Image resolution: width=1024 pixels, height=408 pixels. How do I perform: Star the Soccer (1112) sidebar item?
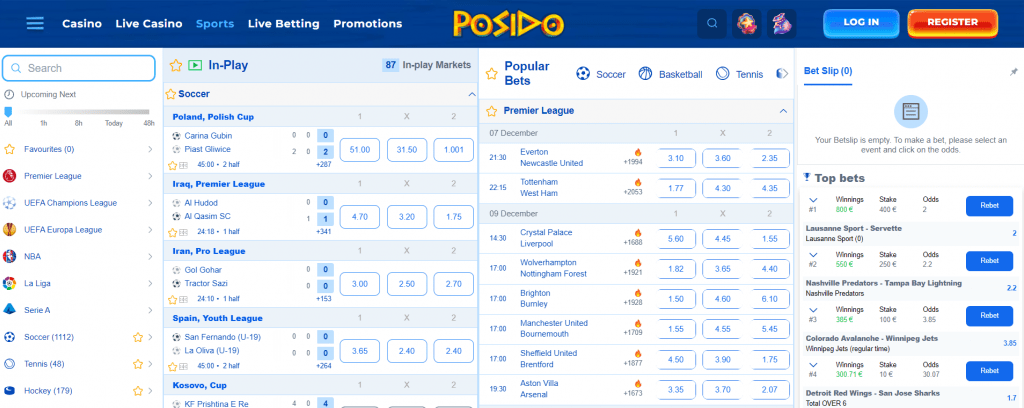138,337
